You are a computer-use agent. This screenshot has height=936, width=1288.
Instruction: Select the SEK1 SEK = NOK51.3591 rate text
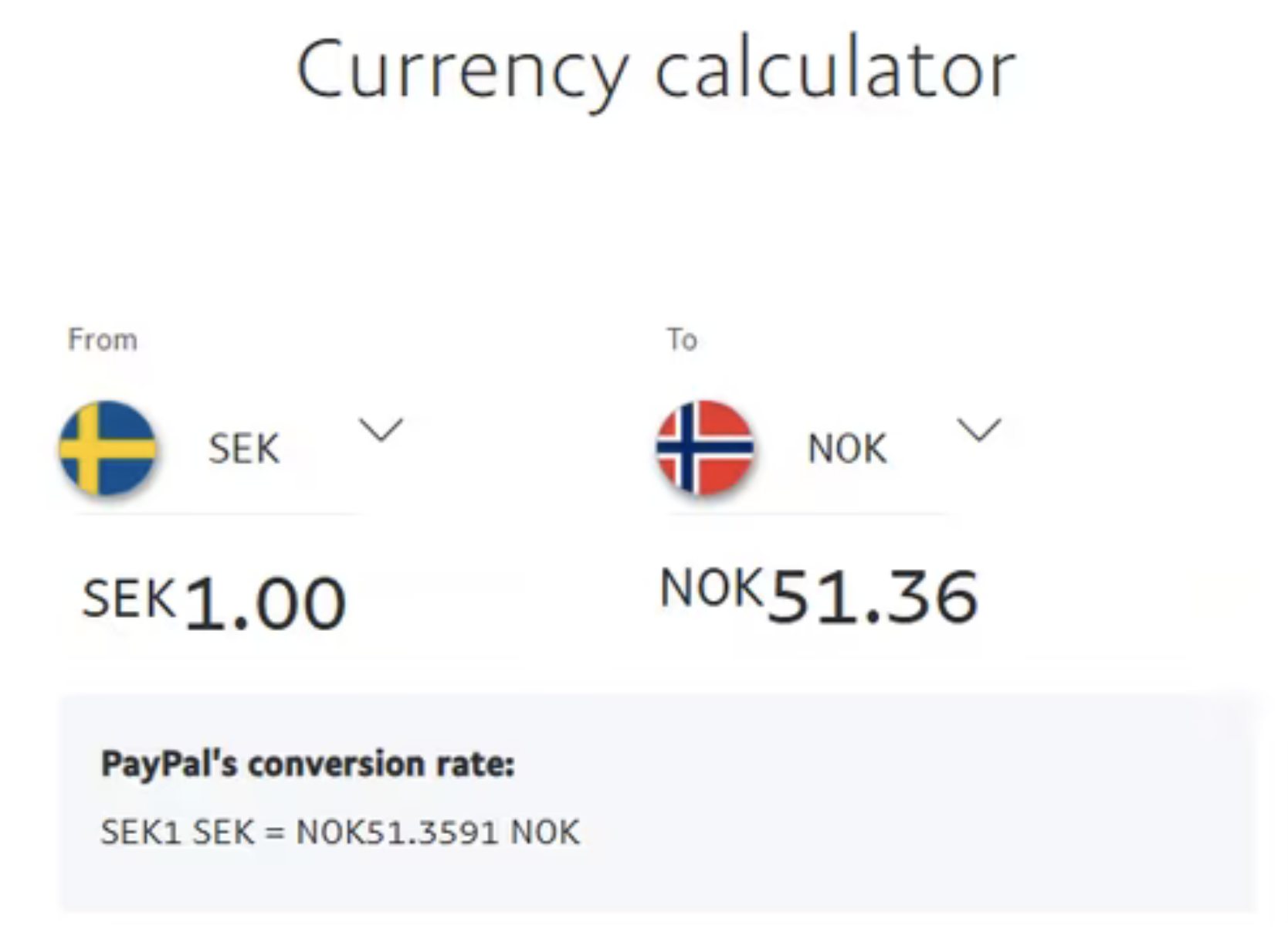(340, 833)
